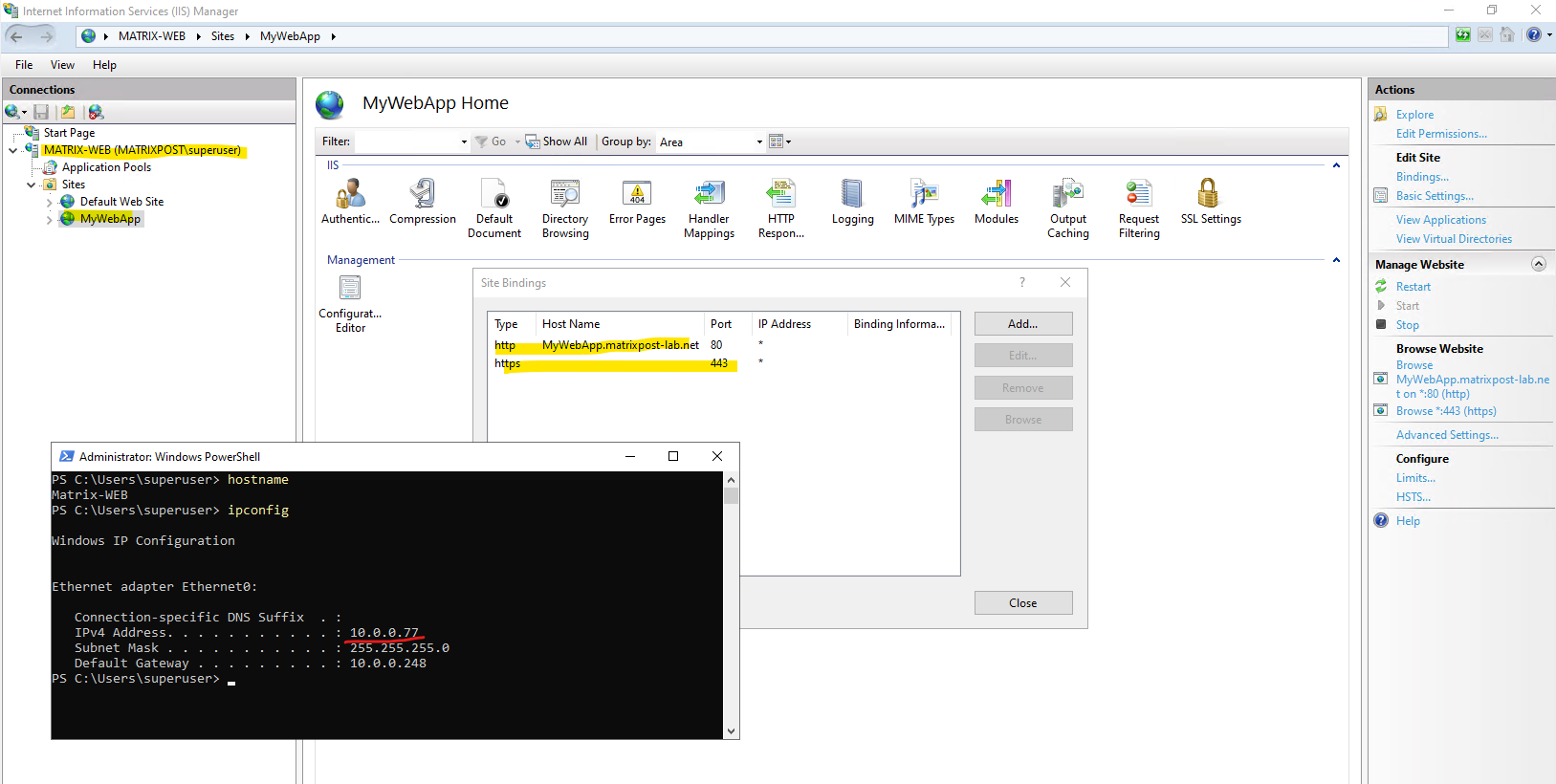Open the Output Caching feature

(x=1068, y=208)
